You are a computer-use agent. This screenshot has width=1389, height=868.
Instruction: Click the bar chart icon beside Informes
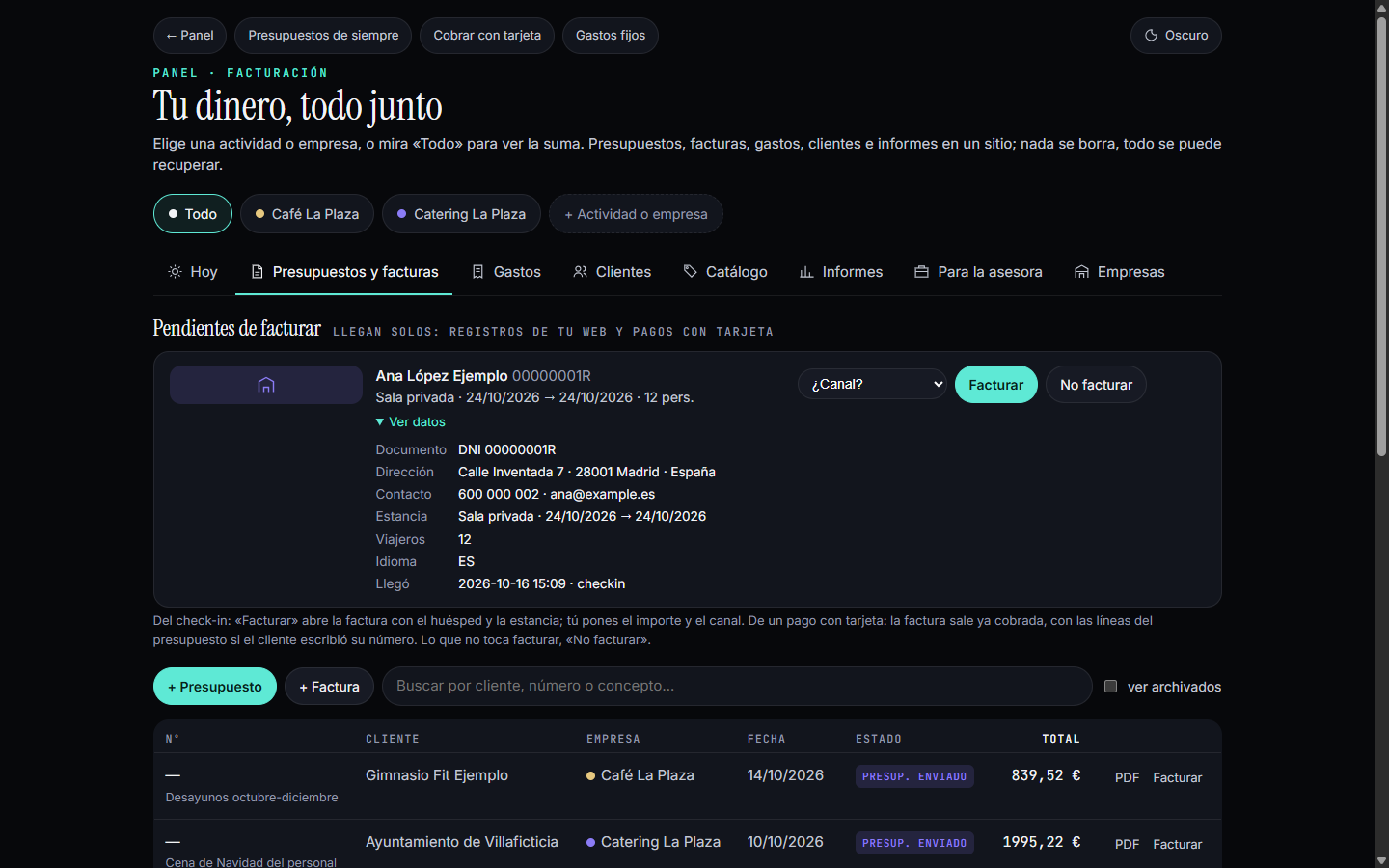(x=806, y=272)
